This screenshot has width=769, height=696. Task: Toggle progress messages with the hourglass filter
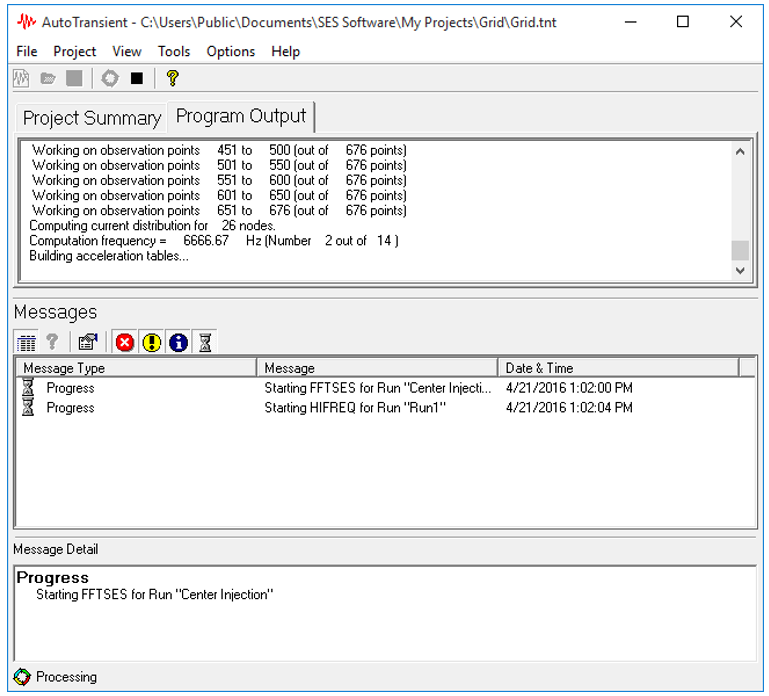[205, 342]
